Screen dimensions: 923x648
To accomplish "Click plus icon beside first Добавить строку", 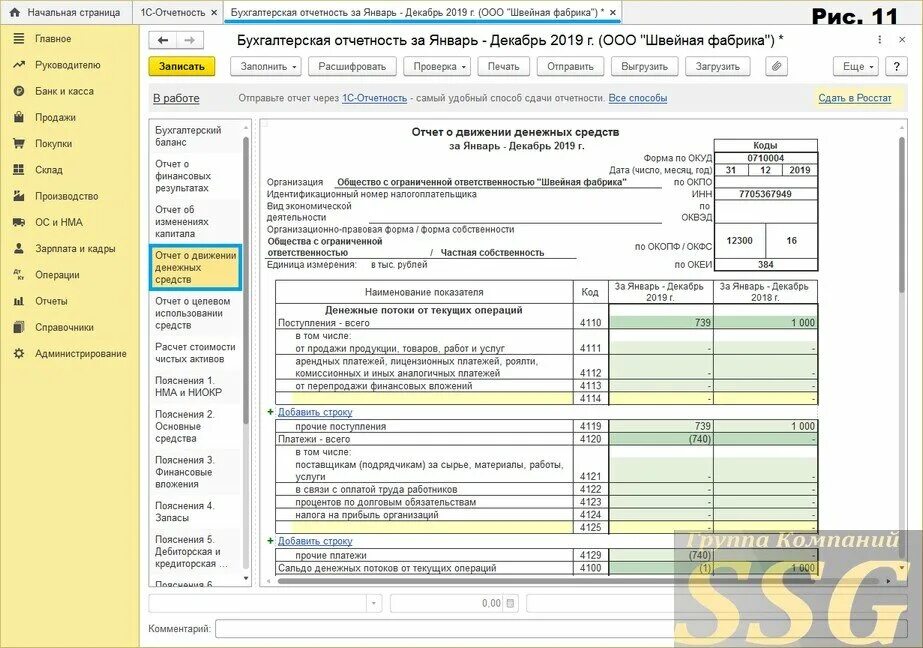I will (270, 412).
